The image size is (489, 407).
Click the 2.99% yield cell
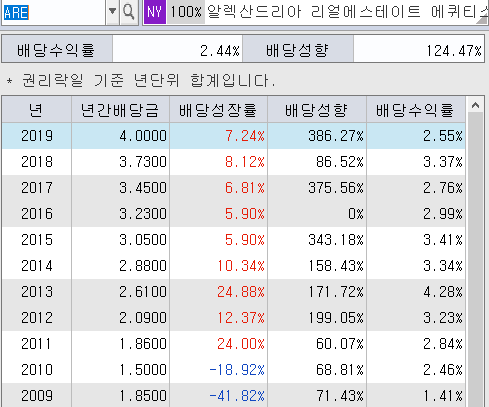tap(416, 214)
